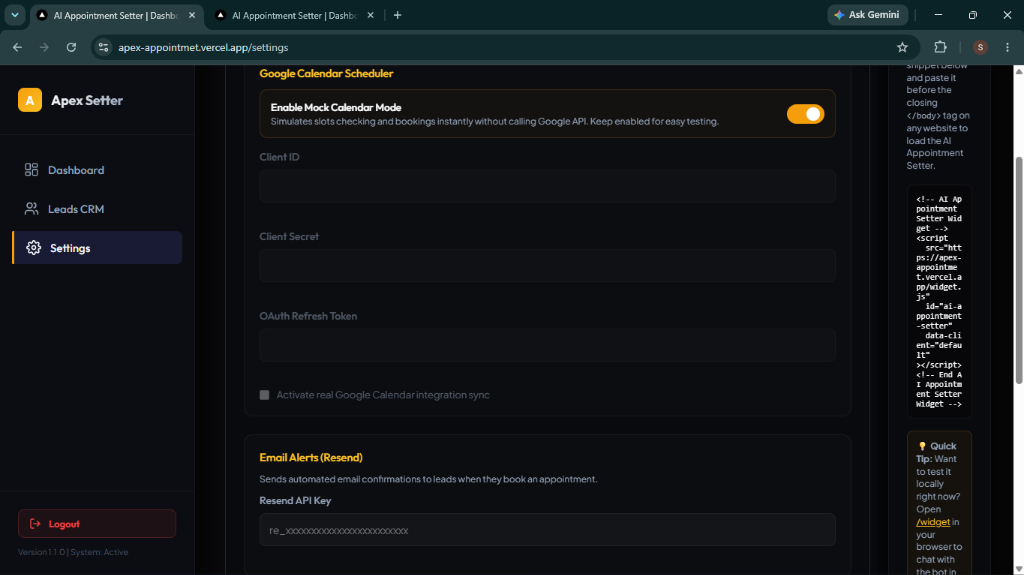
Task: Toggle Enable Mock Calendar Mode switch
Action: pos(805,114)
